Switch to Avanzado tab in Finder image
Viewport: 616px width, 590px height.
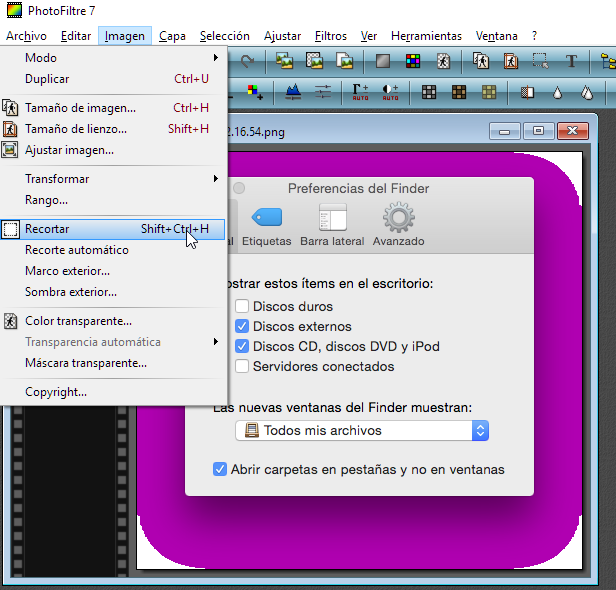tap(398, 226)
